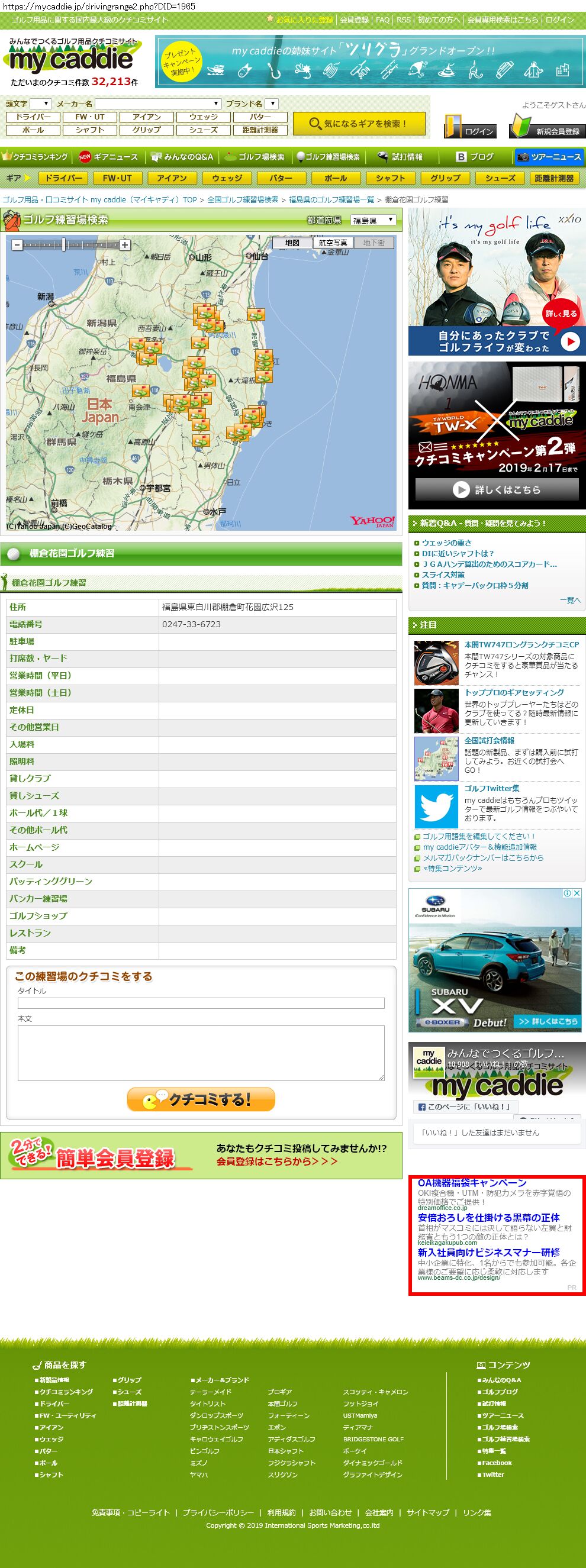Image resolution: width=586 pixels, height=1568 pixels.
Task: Switch map to 航空写真 view
Action: point(333,243)
